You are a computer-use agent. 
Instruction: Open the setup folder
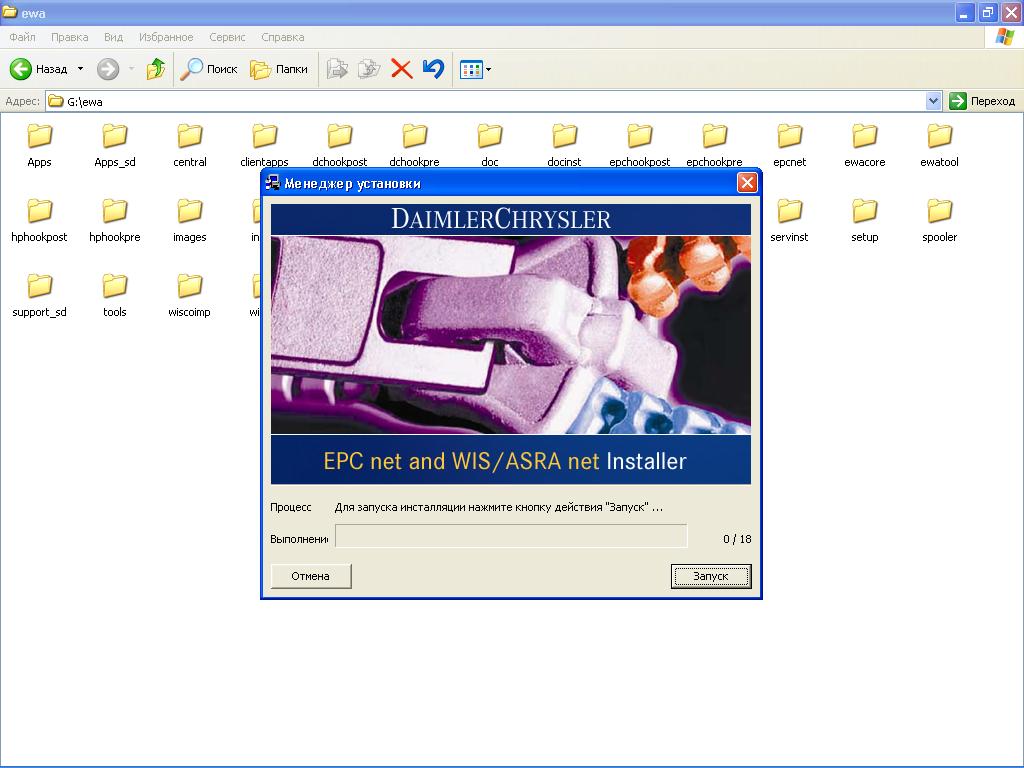coord(865,220)
